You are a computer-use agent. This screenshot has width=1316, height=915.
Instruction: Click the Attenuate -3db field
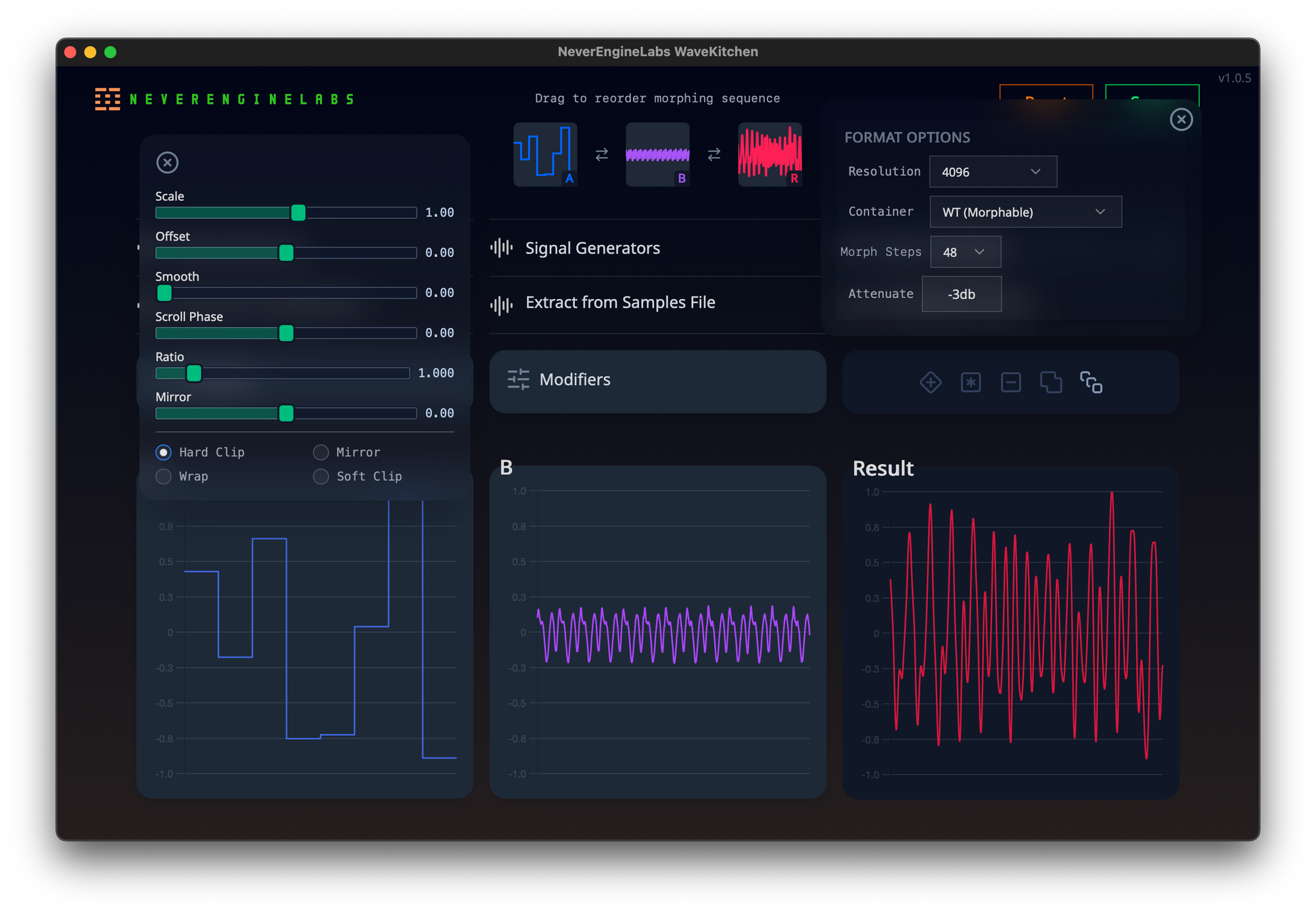[961, 294]
